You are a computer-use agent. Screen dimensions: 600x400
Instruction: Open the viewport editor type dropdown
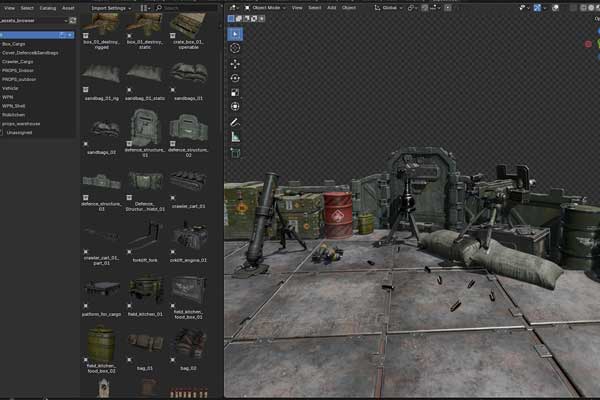[x=234, y=8]
